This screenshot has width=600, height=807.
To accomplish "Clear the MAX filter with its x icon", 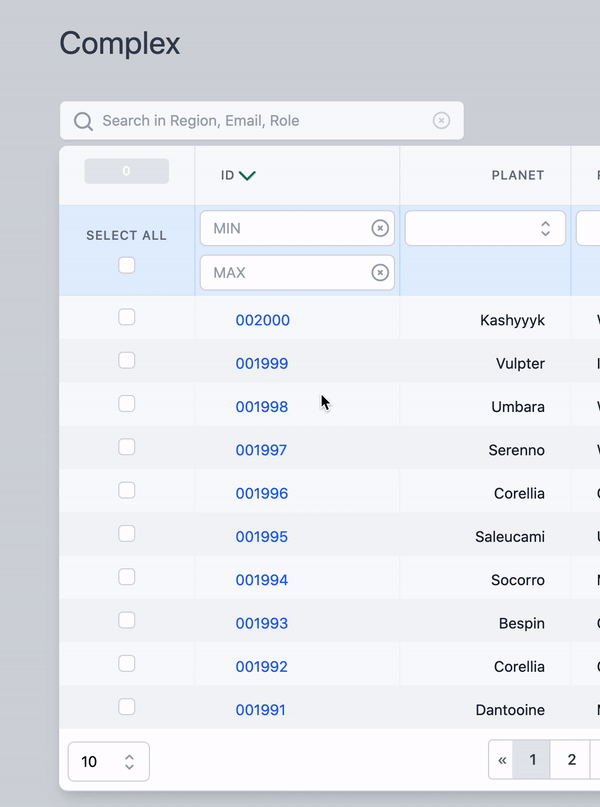I will pos(379,272).
